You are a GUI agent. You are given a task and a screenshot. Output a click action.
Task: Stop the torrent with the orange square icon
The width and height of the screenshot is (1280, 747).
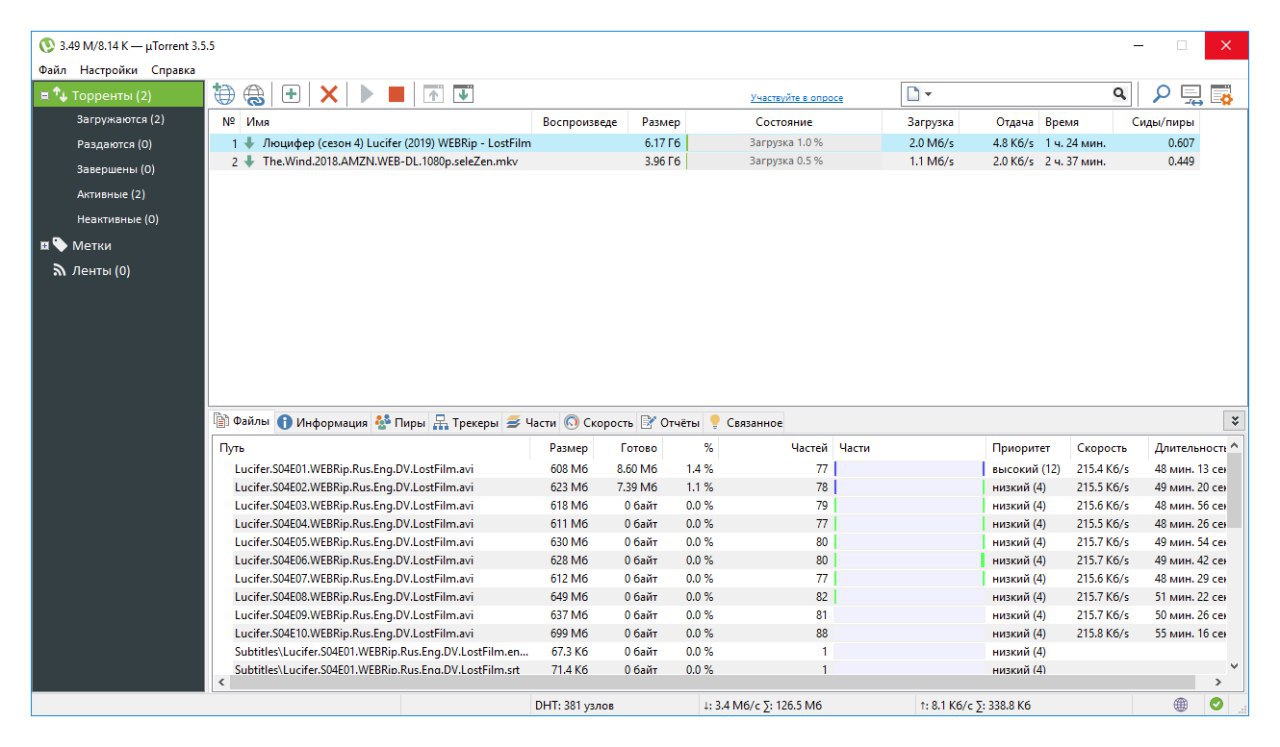(x=397, y=94)
